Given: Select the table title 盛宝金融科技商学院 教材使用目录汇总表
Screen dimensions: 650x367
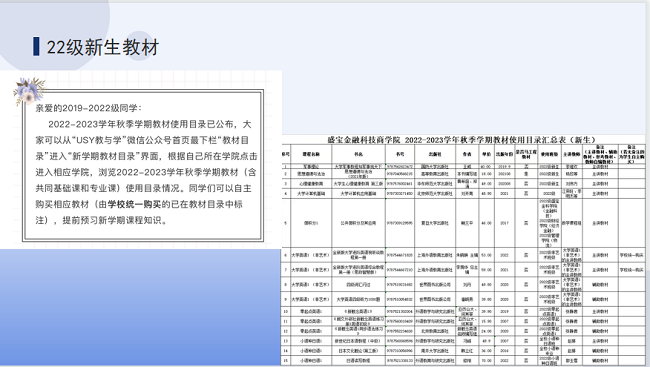Looking at the screenshot, I should pyautogui.click(x=461, y=140).
